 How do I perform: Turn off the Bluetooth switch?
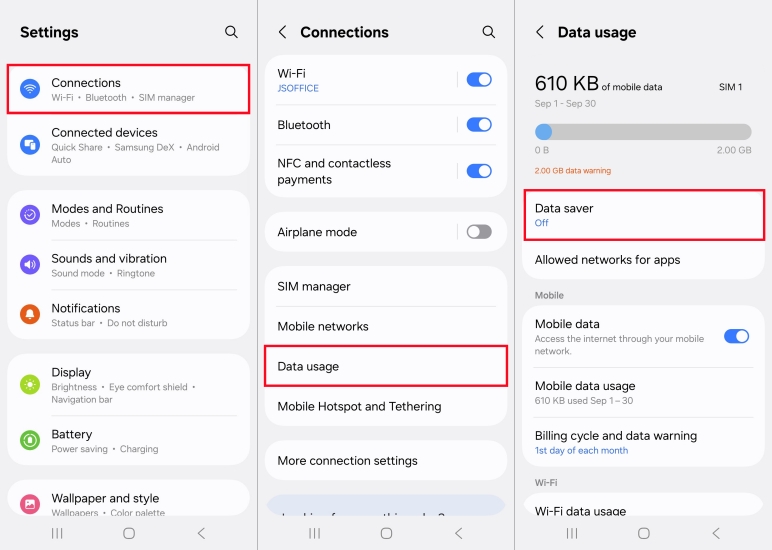(x=479, y=125)
